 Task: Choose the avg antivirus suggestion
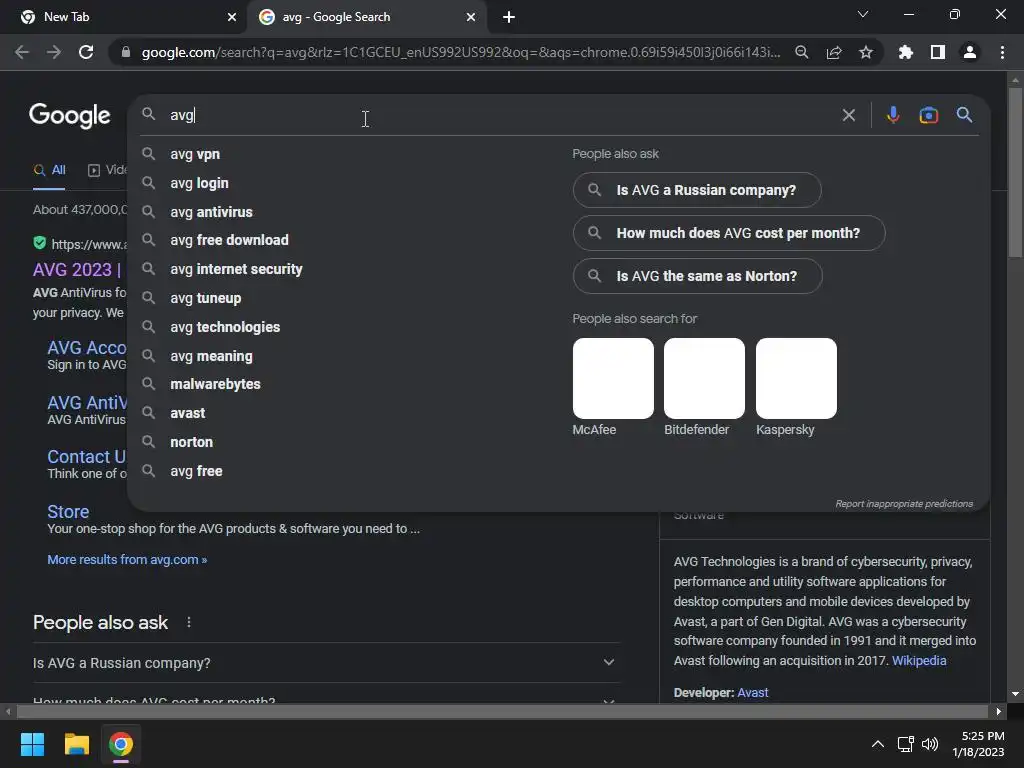click(211, 212)
